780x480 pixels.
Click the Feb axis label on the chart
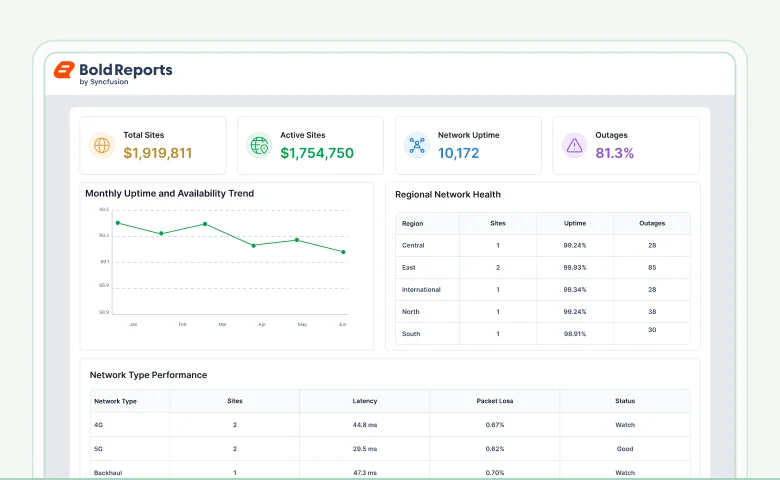[183, 324]
